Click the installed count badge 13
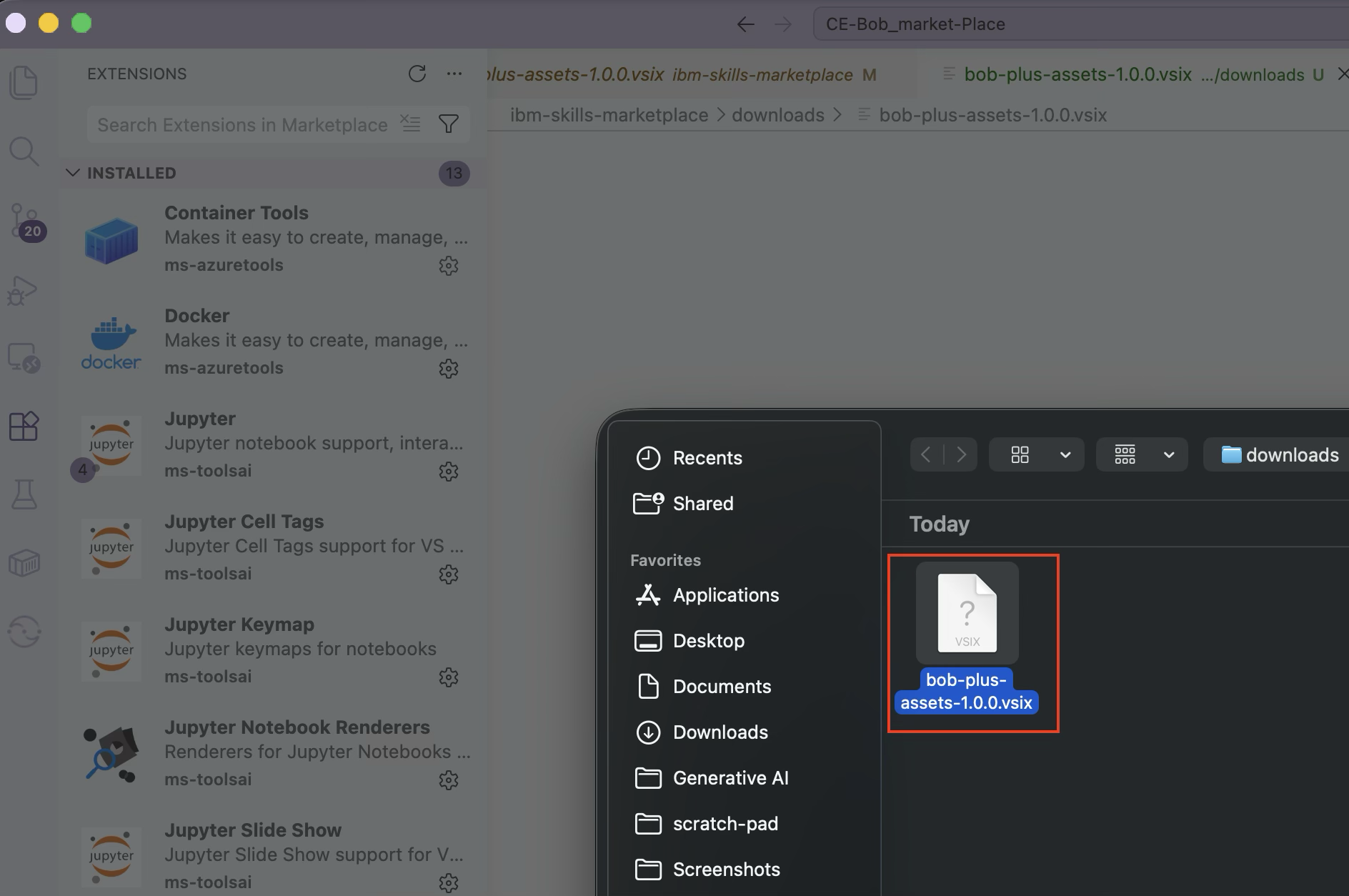This screenshot has width=1349, height=896. (x=454, y=173)
